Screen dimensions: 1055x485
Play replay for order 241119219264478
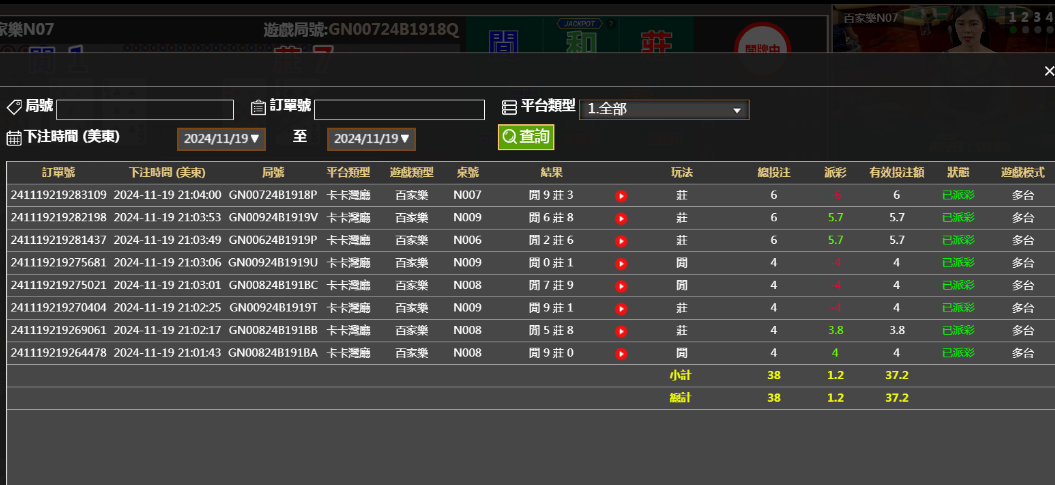[x=621, y=354]
